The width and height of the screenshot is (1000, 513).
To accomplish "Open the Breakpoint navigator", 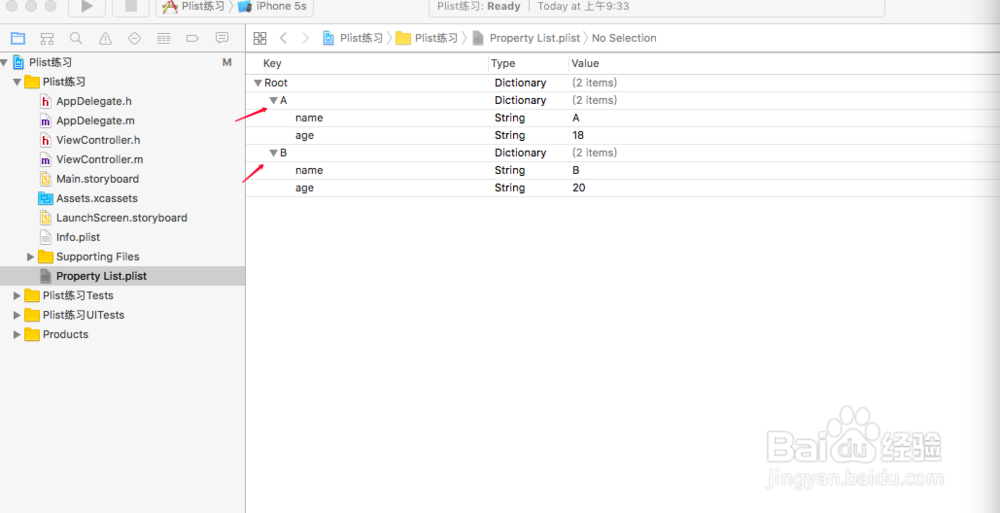I will [193, 38].
